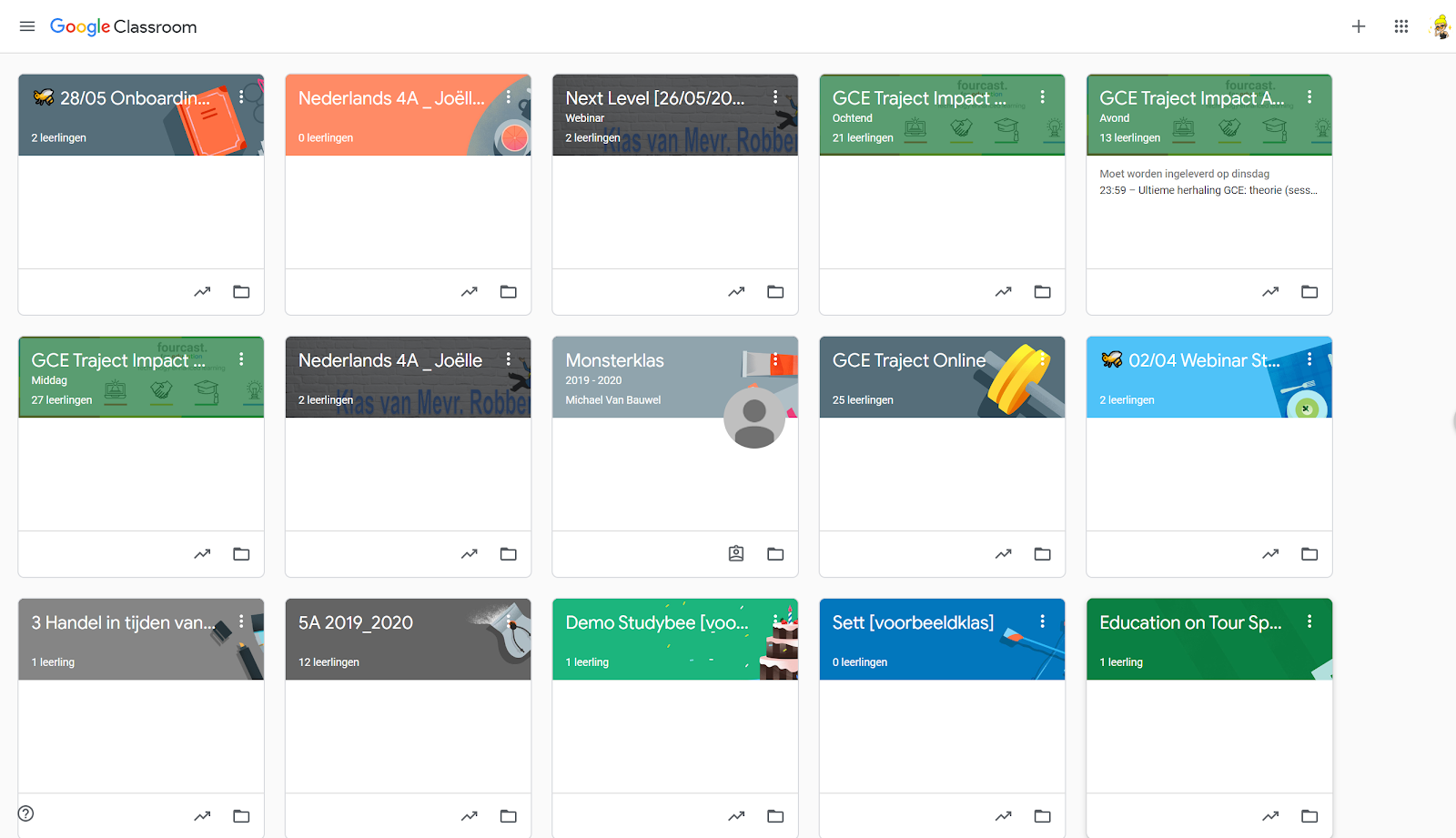Viewport: 1456px width, 838px height.
Task: Expand options menu of Sett [voorbeeldklas] card
Action: click(1043, 621)
